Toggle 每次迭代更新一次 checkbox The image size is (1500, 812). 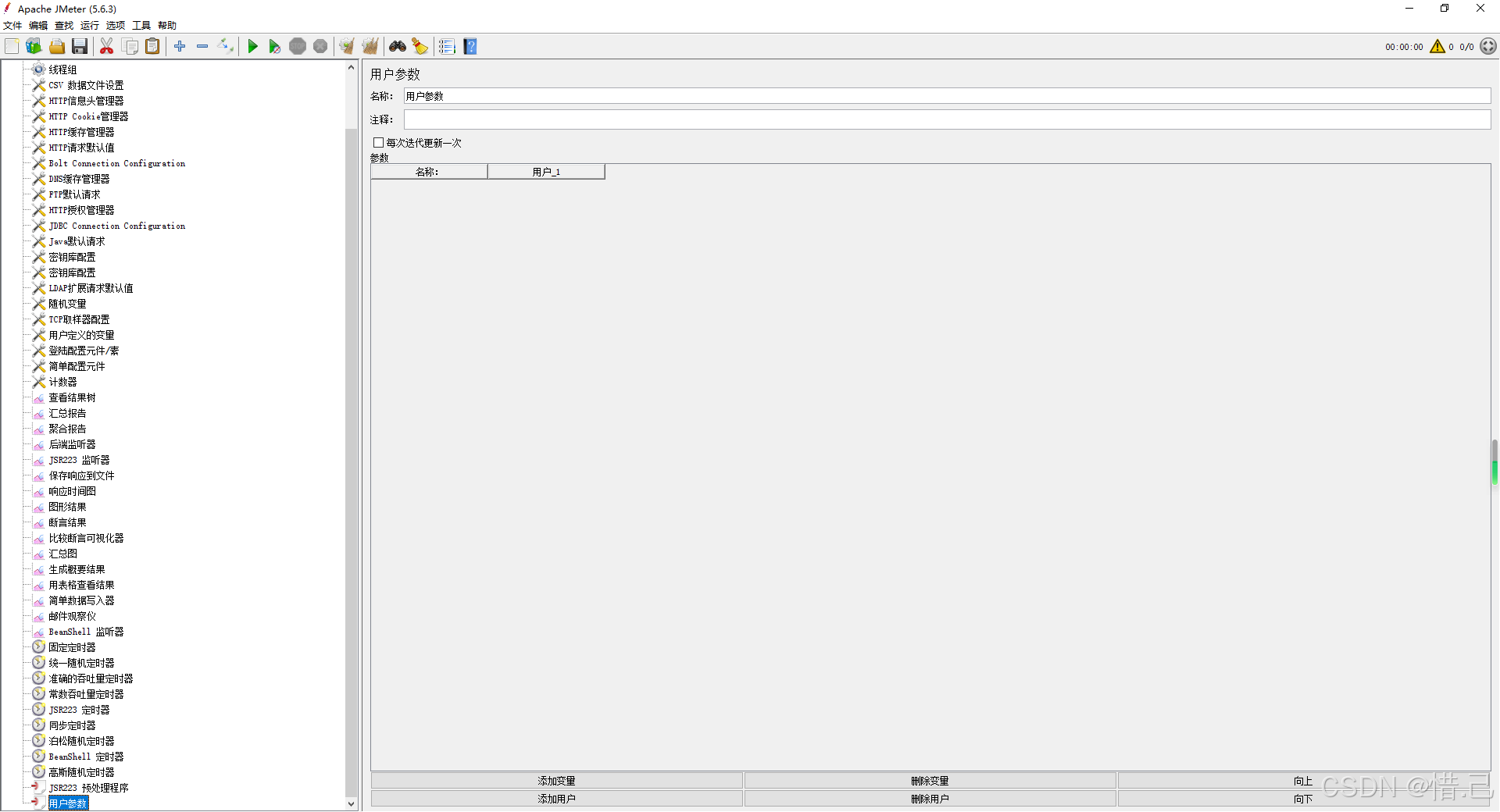click(379, 143)
